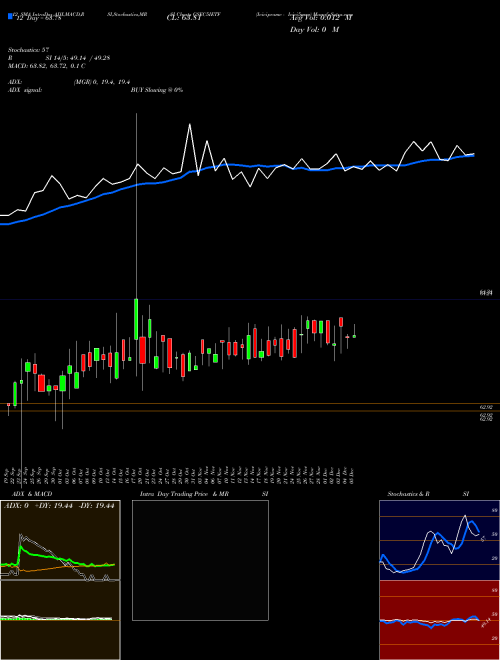Click the 'SI 14/3: 49.14 / 49.28' value
This screenshot has width=500, height=660.
78,58
